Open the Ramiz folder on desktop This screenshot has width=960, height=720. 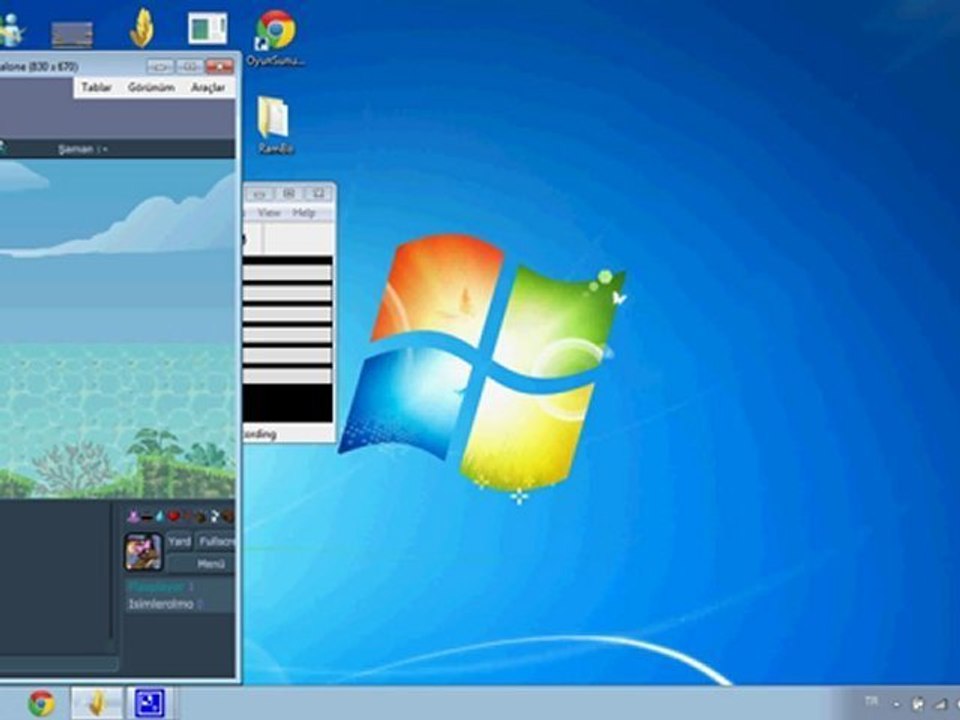274,124
